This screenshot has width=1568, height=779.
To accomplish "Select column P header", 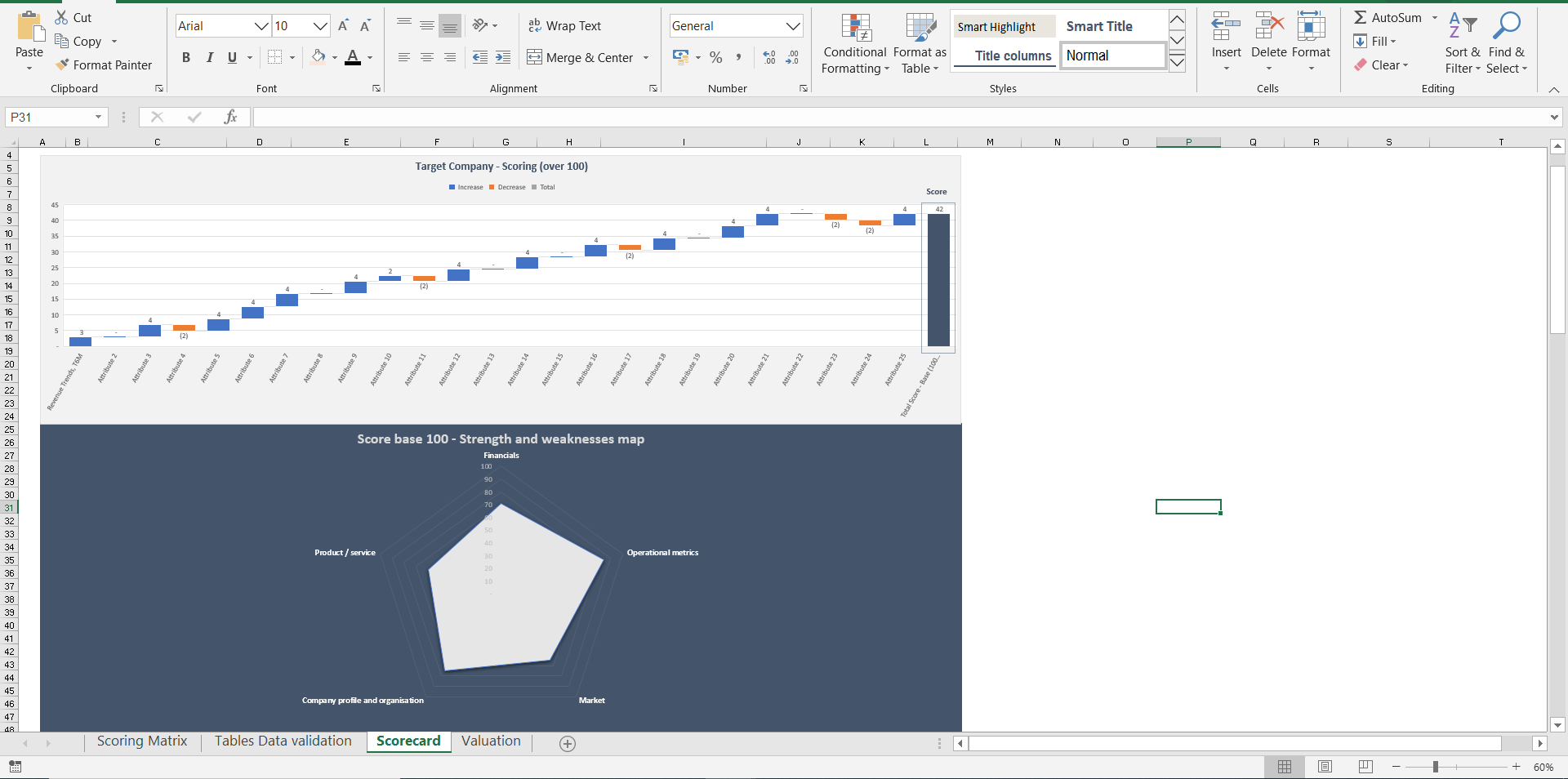I will coord(1188,142).
